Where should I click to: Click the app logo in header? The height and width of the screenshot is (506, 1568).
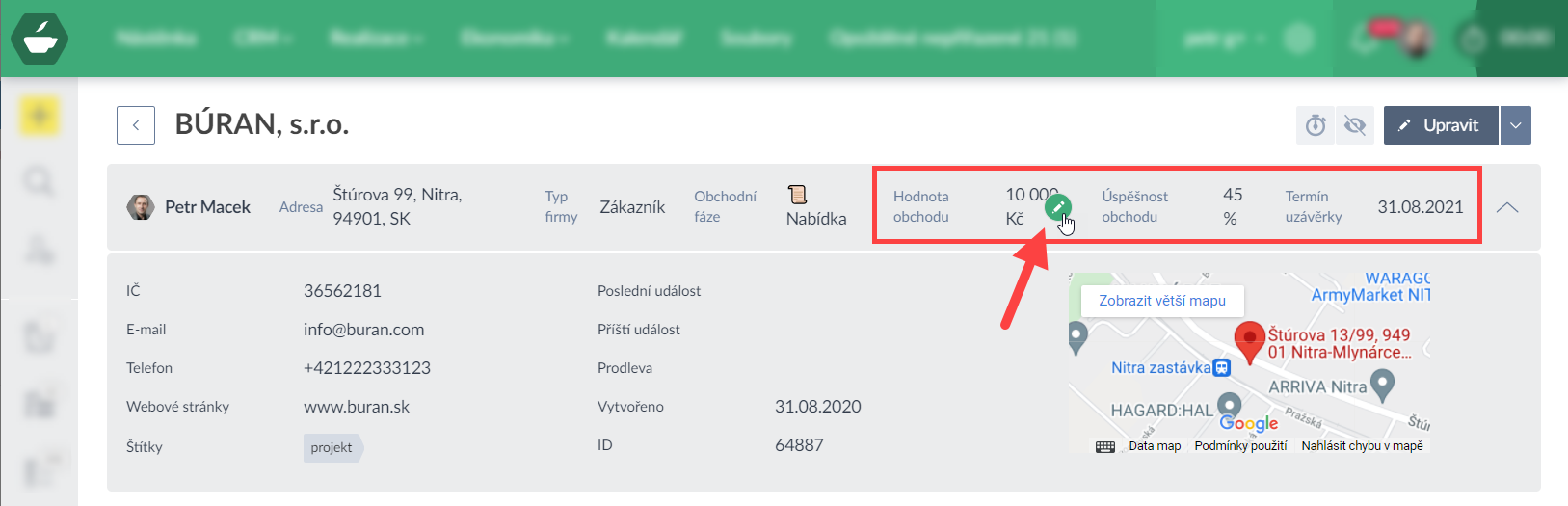(40, 39)
